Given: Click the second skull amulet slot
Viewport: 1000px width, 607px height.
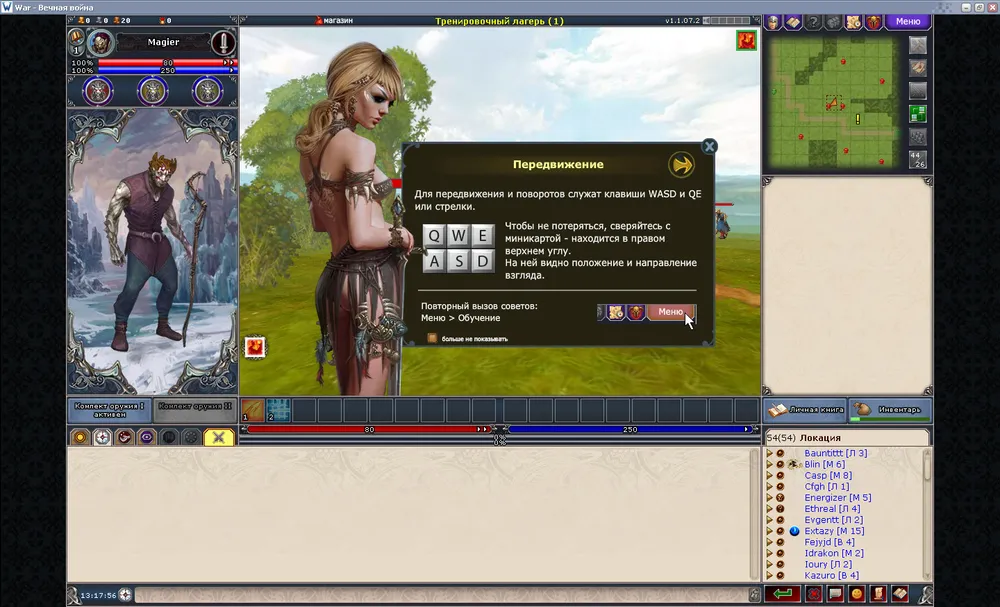Looking at the screenshot, I should point(152,92).
